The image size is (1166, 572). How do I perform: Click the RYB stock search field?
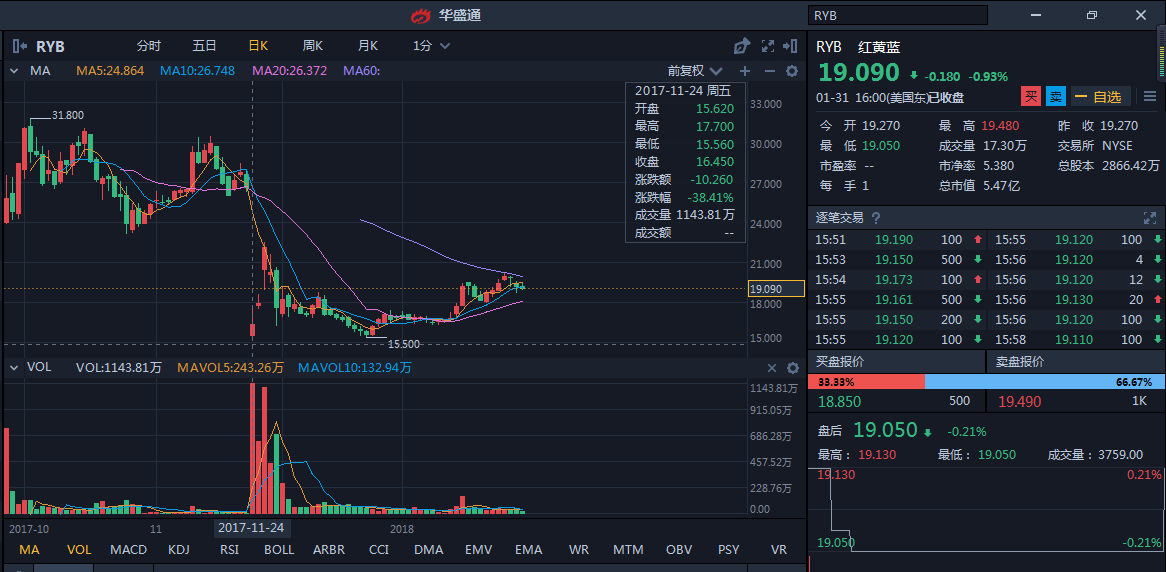897,15
